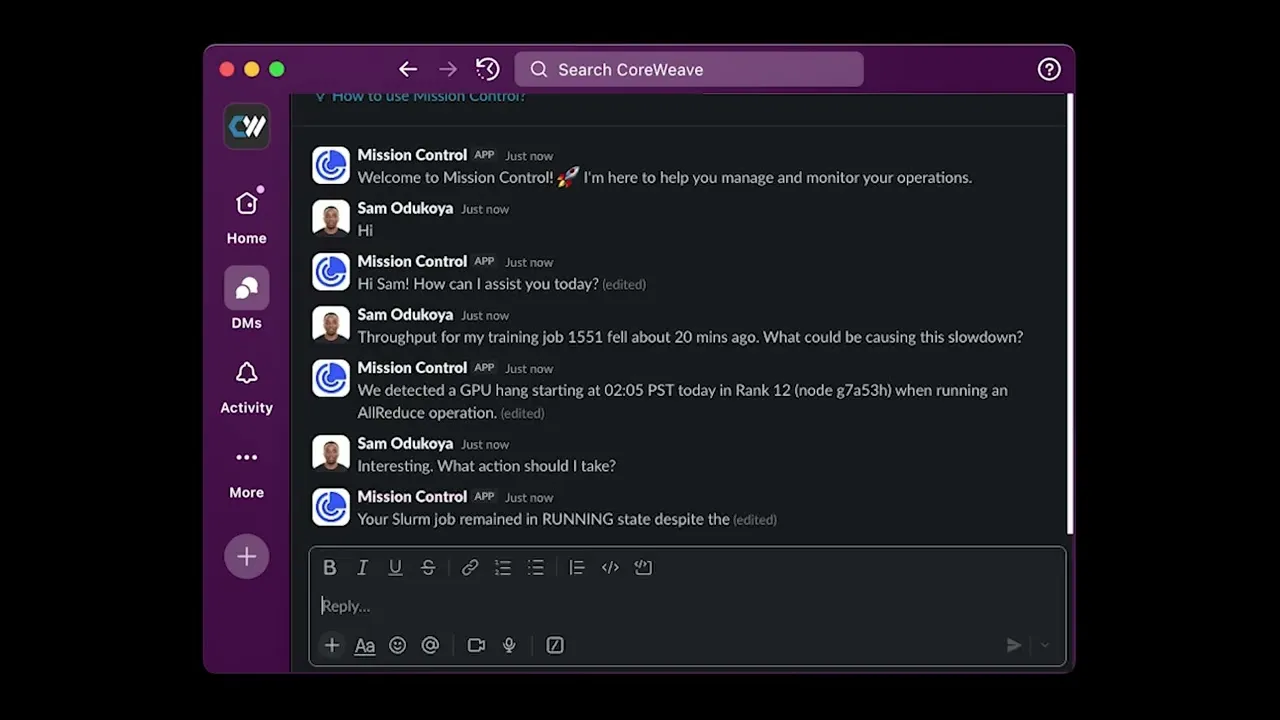This screenshot has width=1280, height=720.
Task: Open Mission Control avatar on the welcome message
Action: tap(331, 165)
